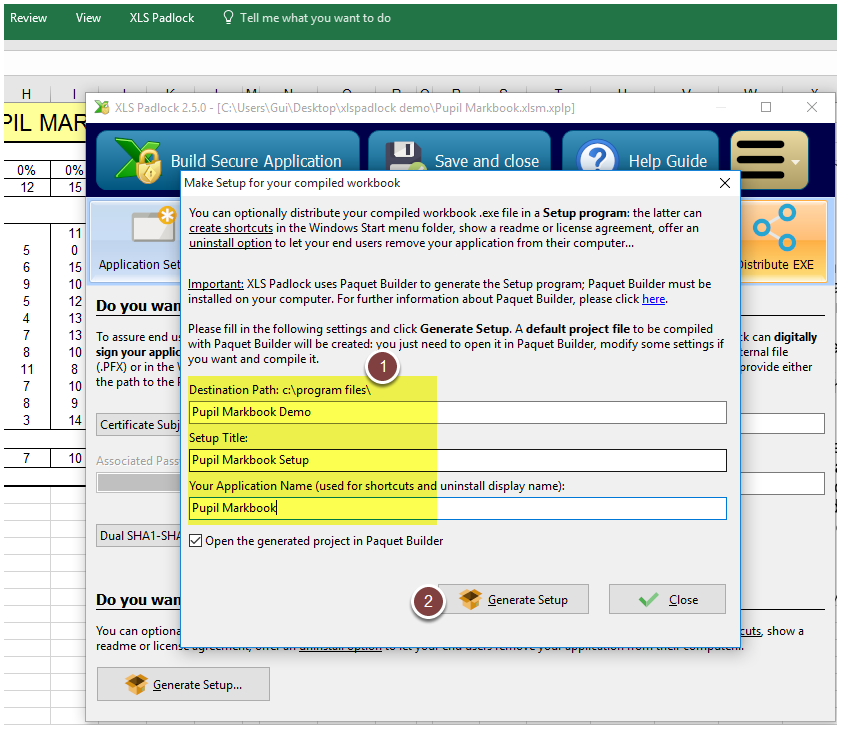Image resolution: width=841 pixels, height=729 pixels.
Task: Click the Destination Path input field
Action: point(457,412)
